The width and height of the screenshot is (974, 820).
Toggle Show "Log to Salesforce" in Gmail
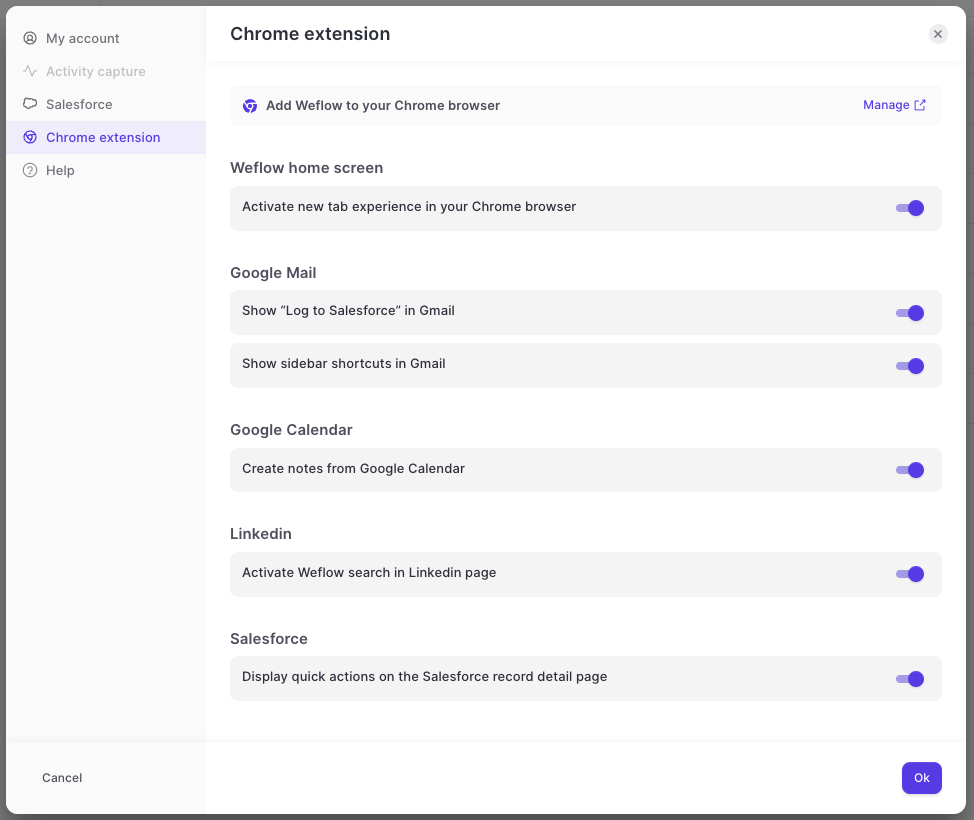click(x=910, y=313)
